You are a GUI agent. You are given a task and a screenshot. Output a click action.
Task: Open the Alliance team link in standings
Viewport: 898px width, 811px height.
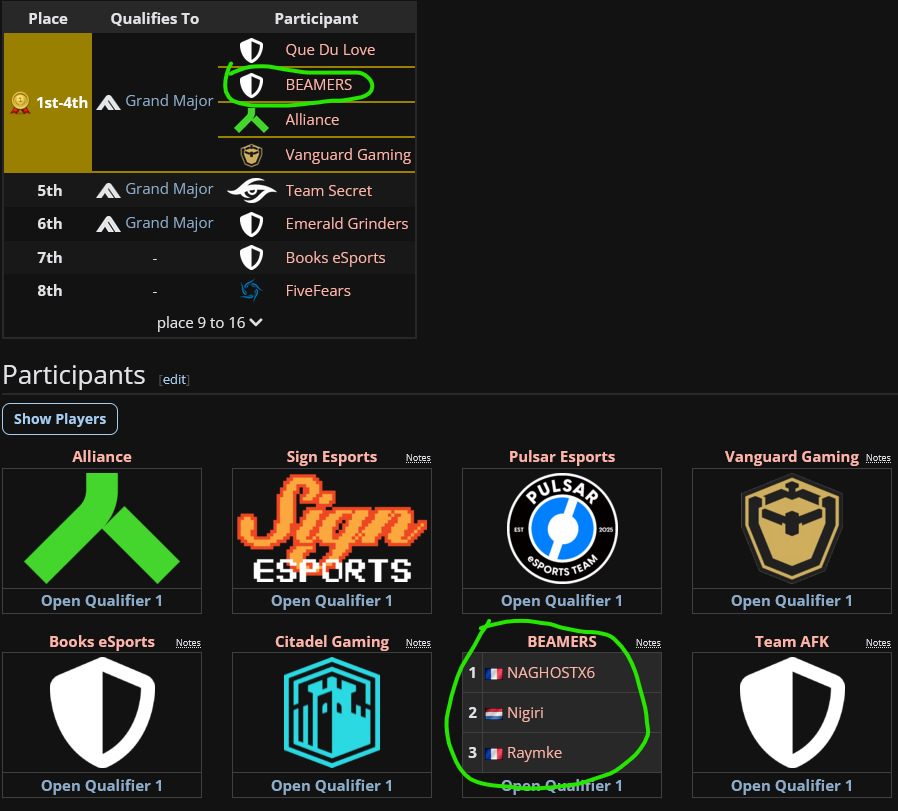(312, 120)
